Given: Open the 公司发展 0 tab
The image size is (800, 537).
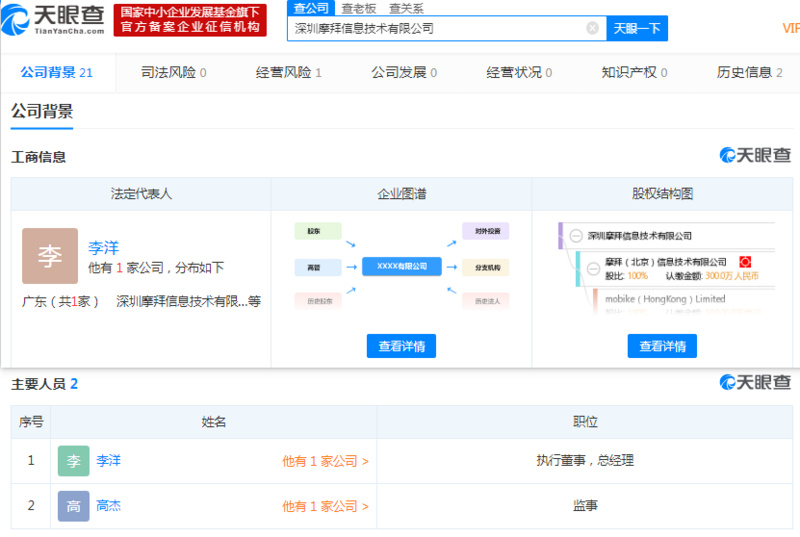Looking at the screenshot, I should 404,72.
